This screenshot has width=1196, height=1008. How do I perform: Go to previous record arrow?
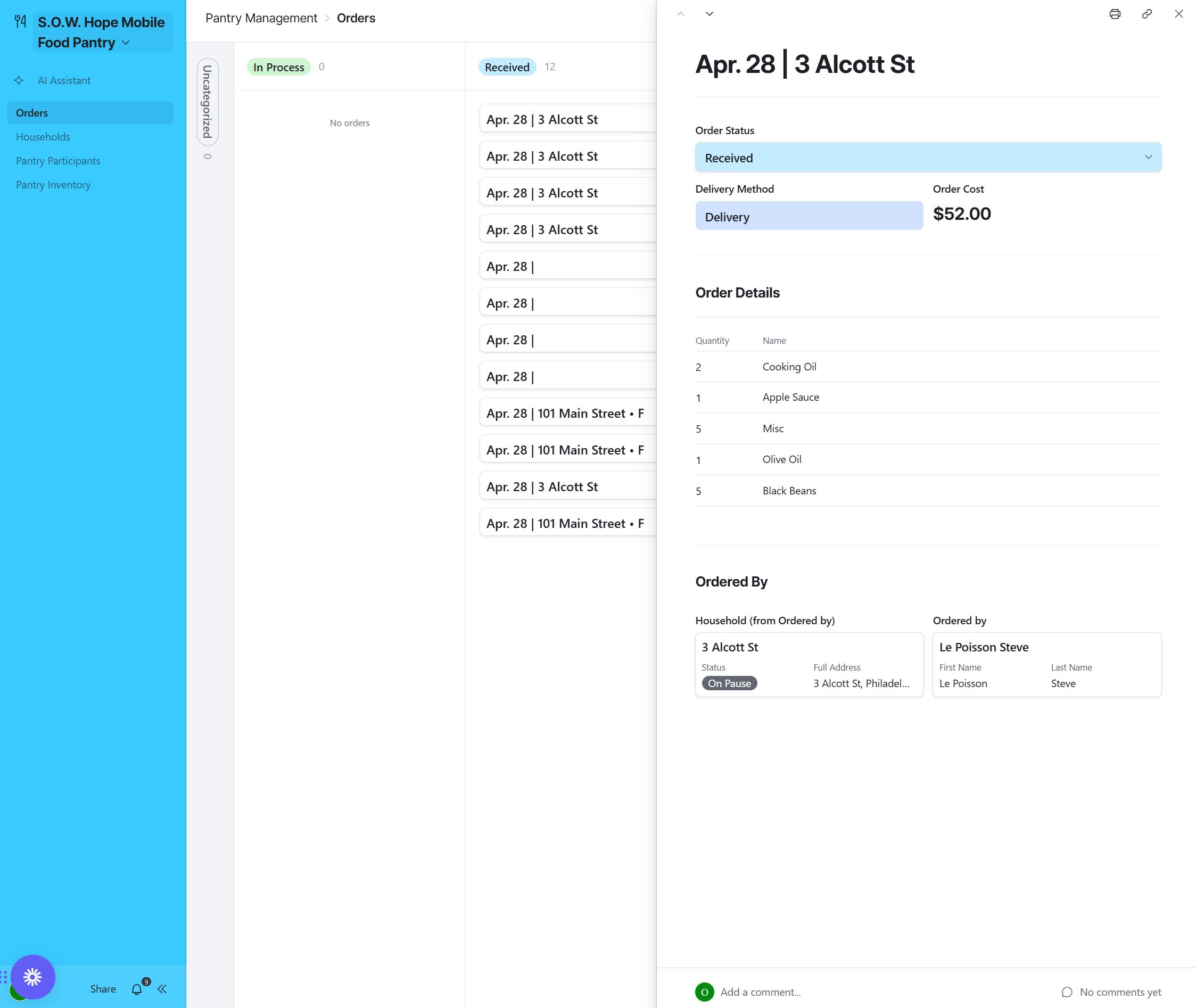(x=680, y=14)
